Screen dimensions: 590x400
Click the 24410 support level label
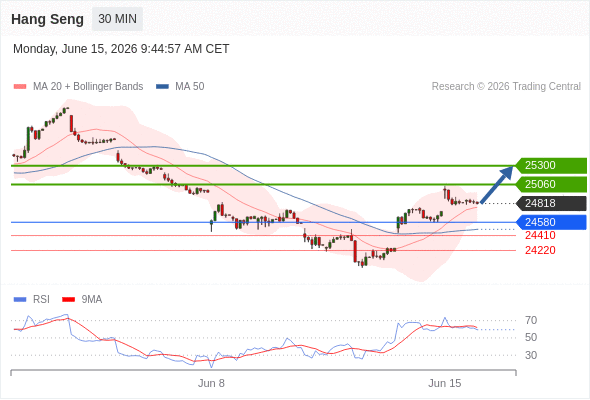pyautogui.click(x=540, y=236)
